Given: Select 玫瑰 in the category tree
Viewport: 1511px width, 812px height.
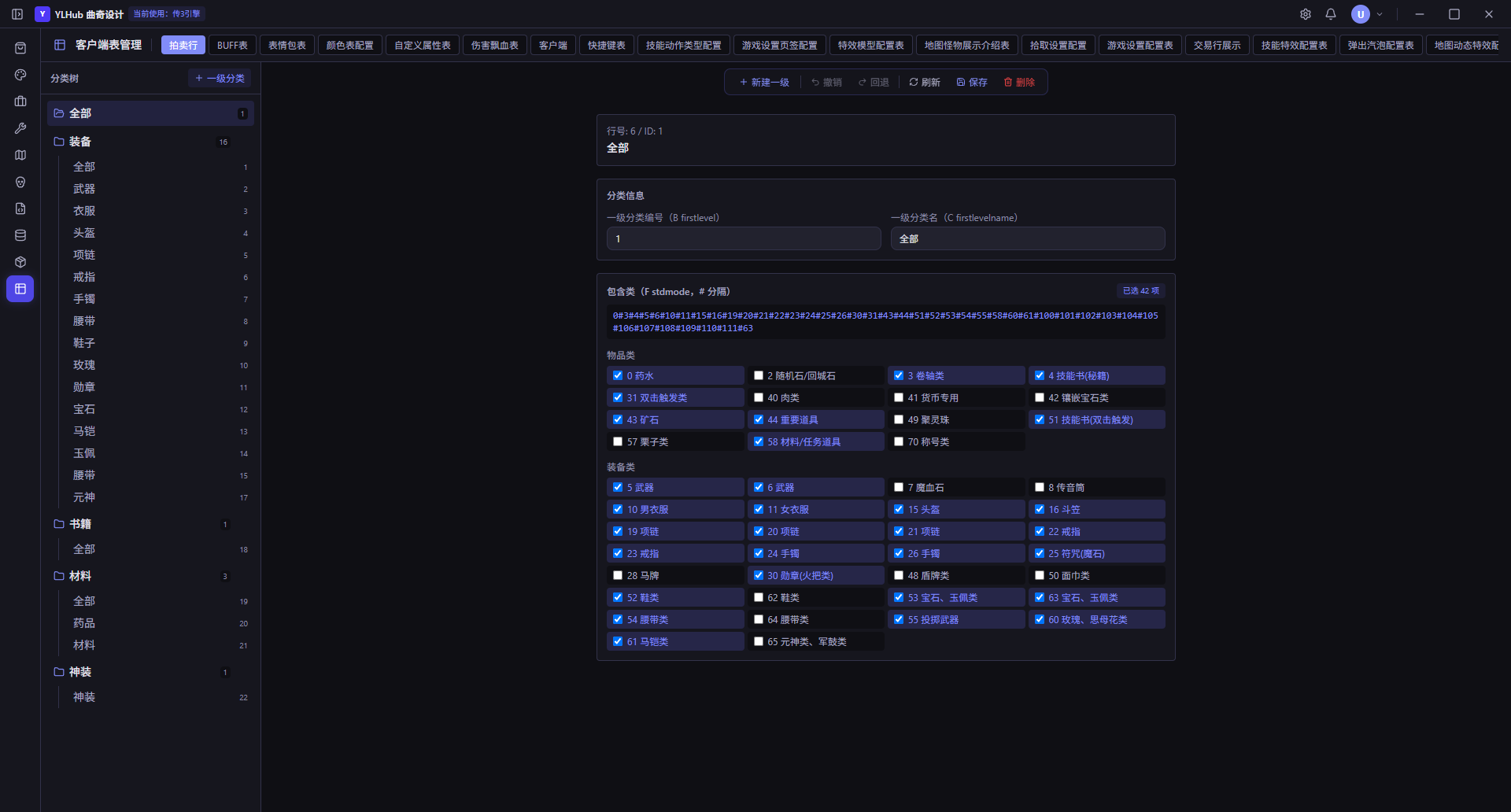Looking at the screenshot, I should [x=160, y=365].
